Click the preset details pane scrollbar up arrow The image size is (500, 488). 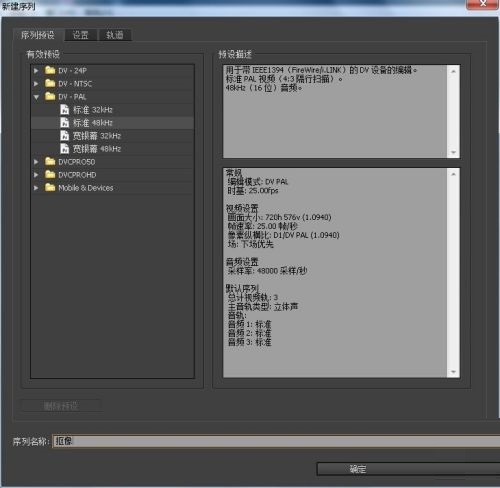[453, 174]
